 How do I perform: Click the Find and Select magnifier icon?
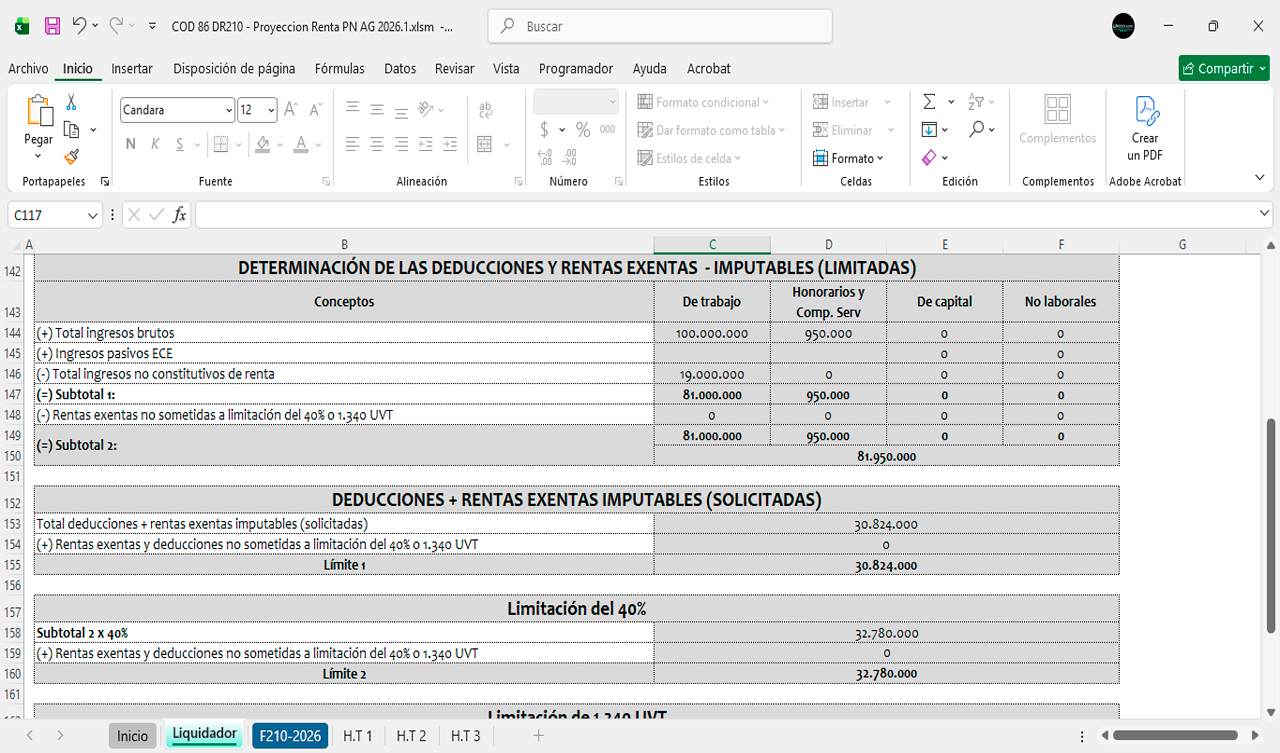[x=976, y=130]
